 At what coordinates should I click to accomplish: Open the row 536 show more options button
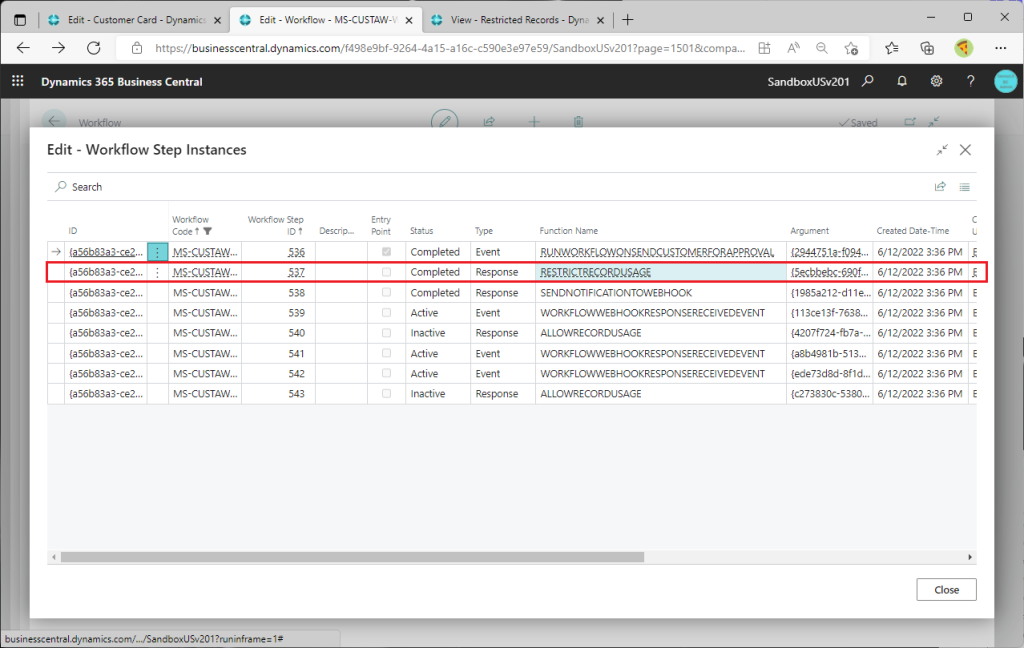[x=157, y=252]
